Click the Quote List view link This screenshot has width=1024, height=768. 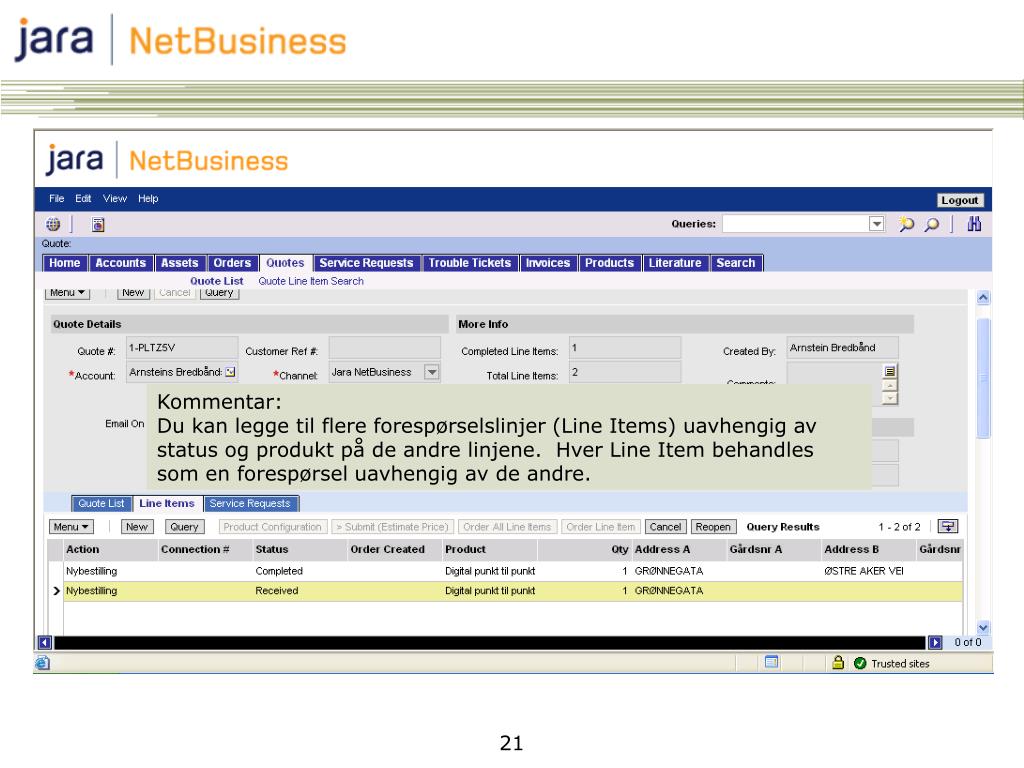(217, 281)
